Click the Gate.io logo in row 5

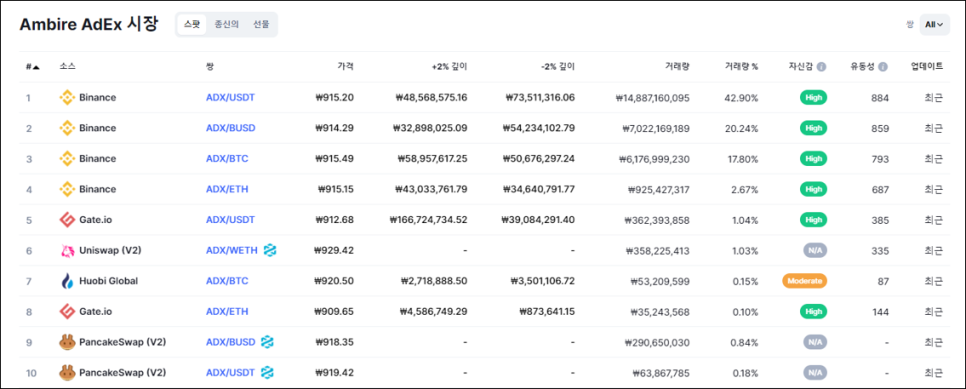tap(67, 220)
